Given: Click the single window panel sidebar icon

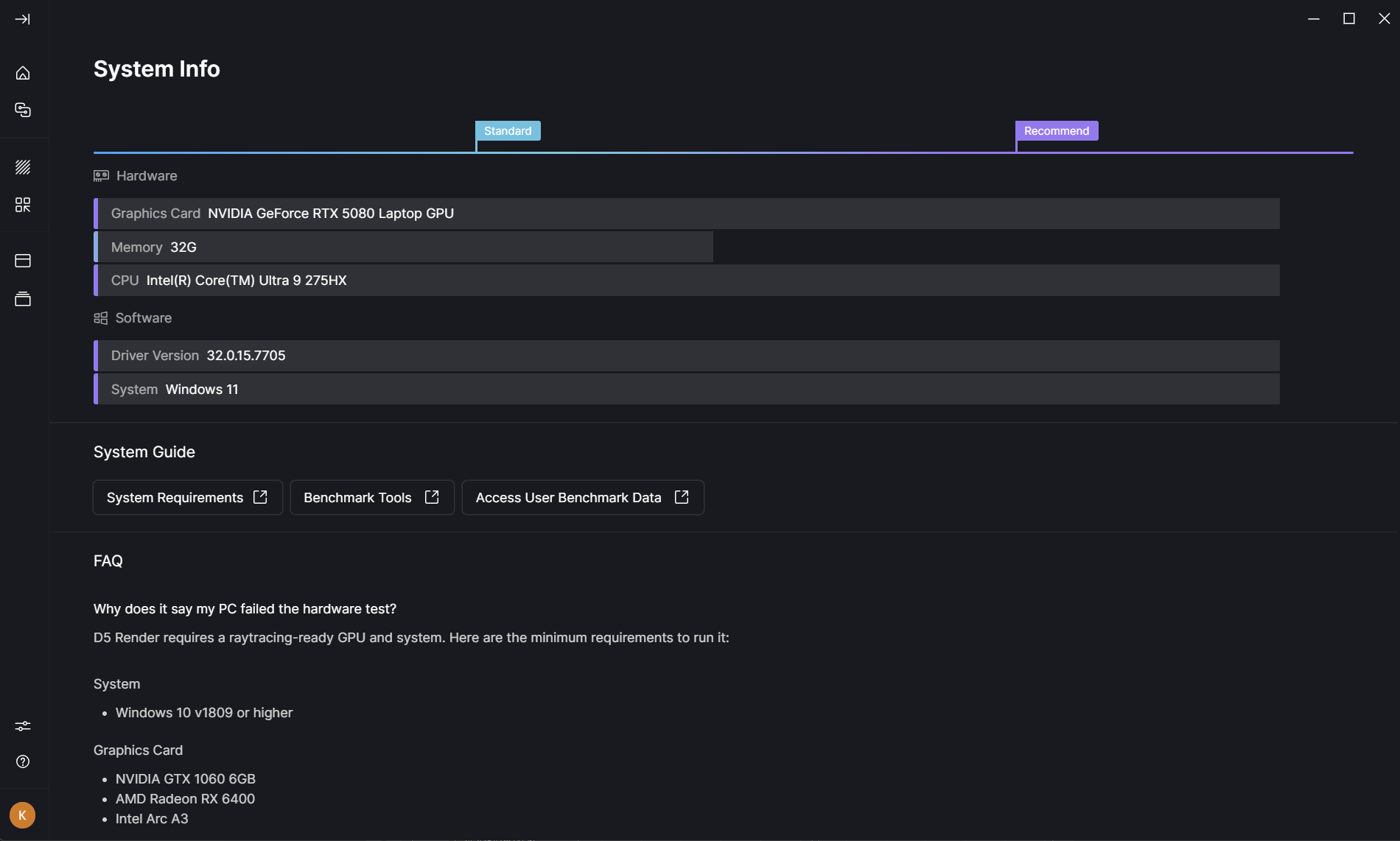Looking at the screenshot, I should 23,261.
